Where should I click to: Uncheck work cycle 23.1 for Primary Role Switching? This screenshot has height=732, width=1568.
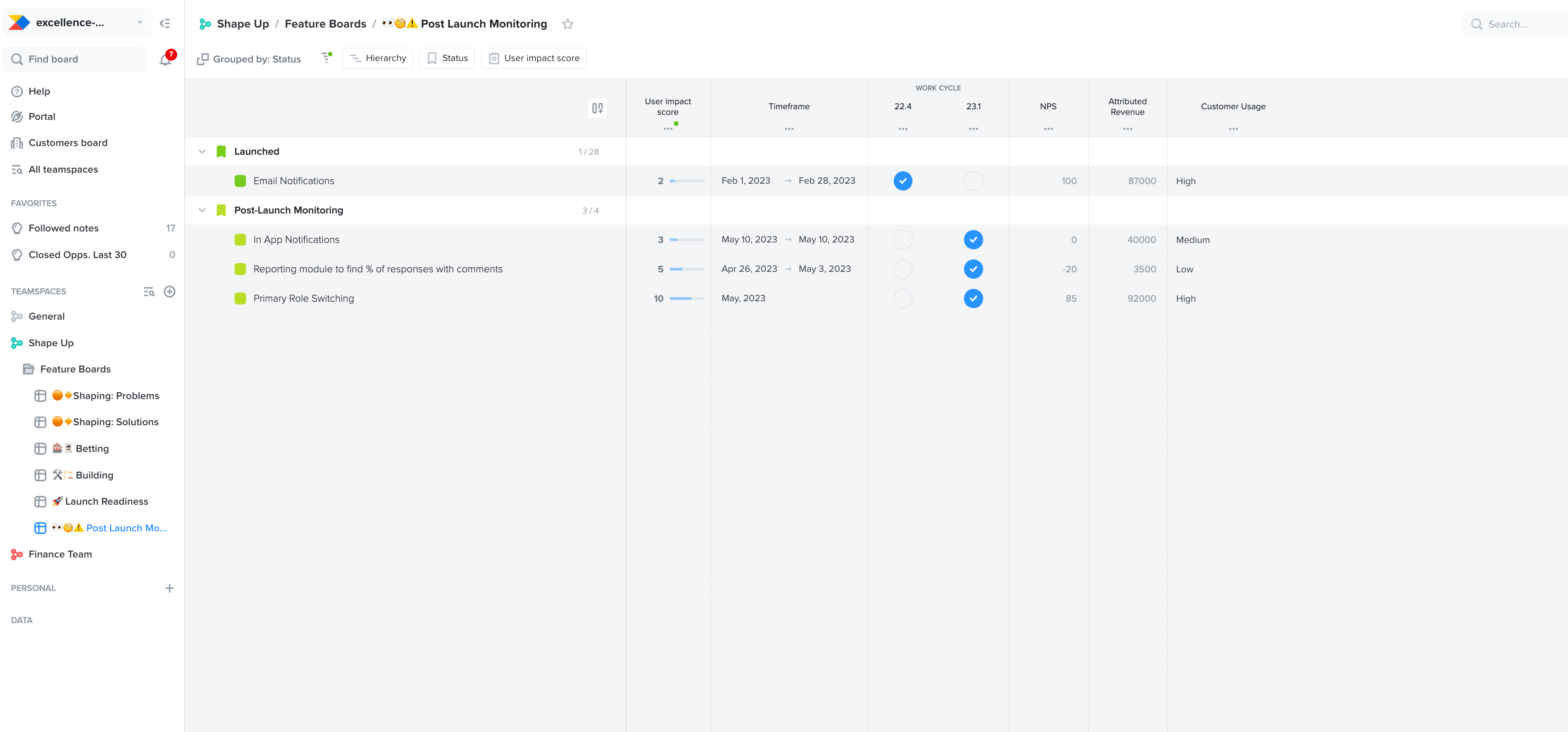tap(973, 298)
